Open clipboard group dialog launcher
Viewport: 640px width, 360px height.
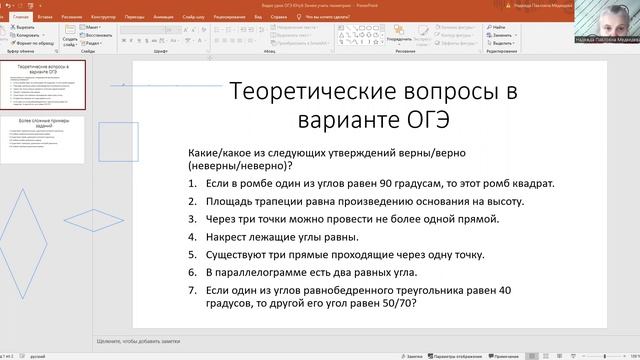[x=56, y=51]
